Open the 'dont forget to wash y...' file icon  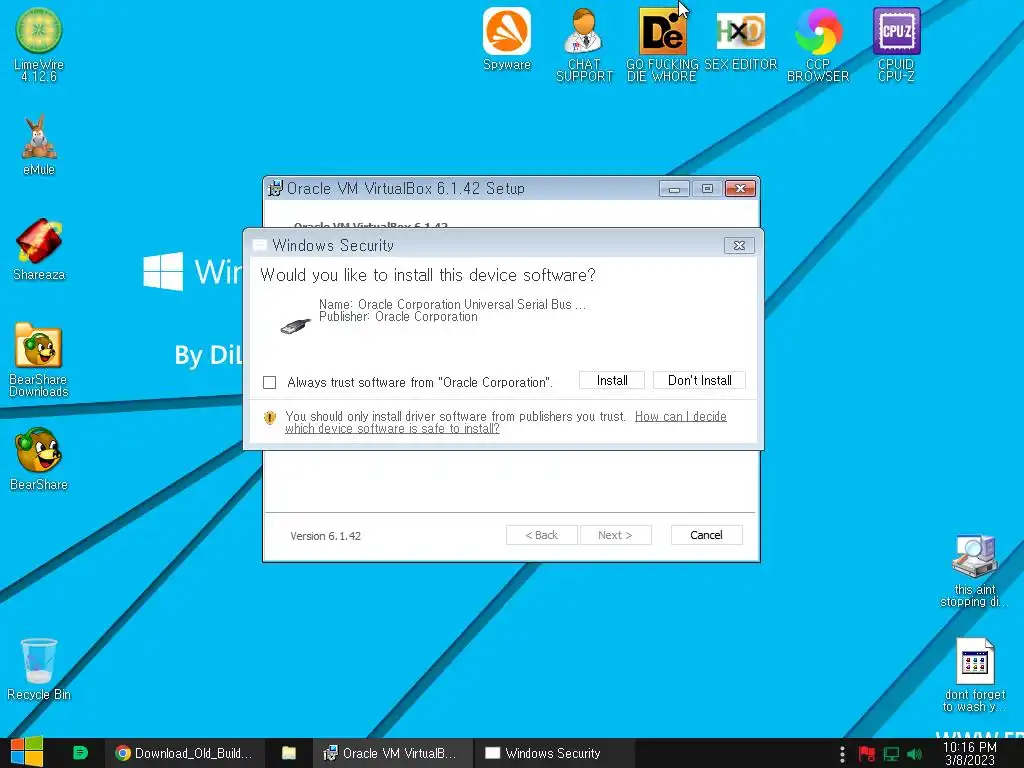974,675
